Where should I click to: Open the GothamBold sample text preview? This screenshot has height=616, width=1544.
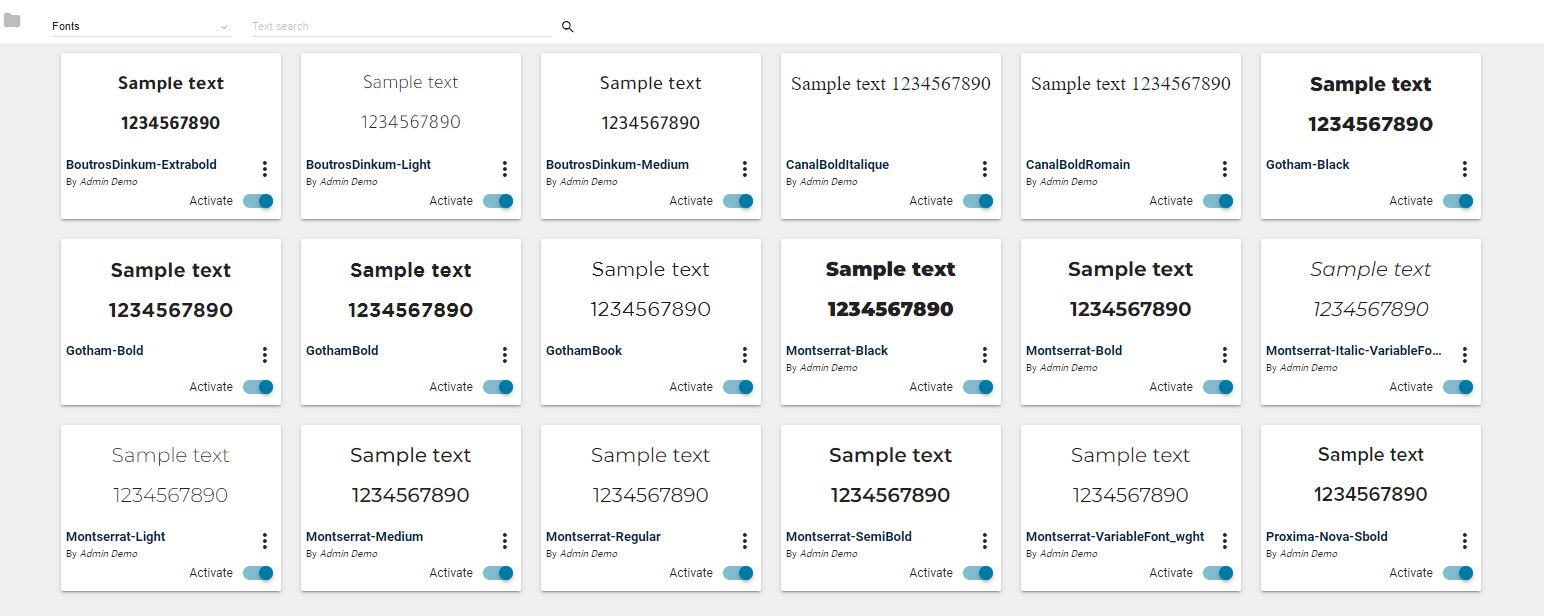tap(410, 289)
